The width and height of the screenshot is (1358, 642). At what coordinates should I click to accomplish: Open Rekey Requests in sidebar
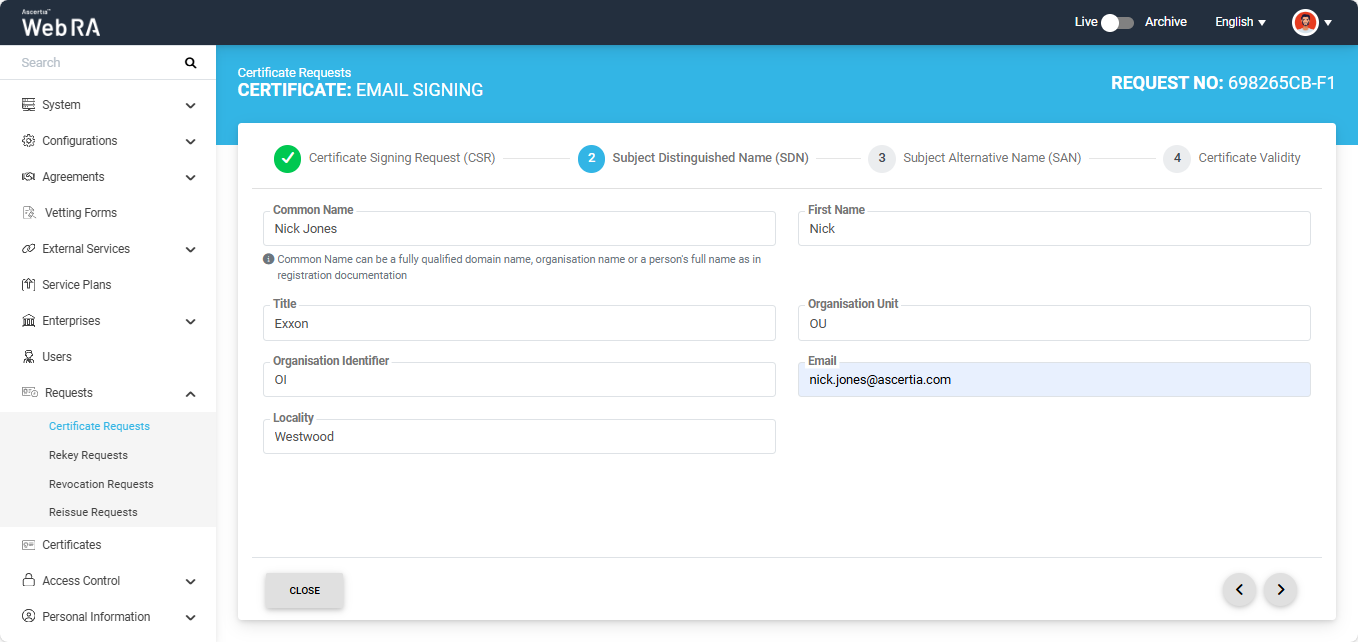tap(88, 455)
